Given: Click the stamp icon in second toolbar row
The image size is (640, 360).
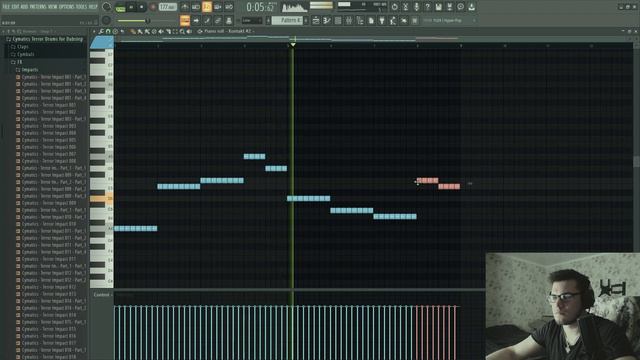Looking at the screenshot, I should click(x=229, y=20).
